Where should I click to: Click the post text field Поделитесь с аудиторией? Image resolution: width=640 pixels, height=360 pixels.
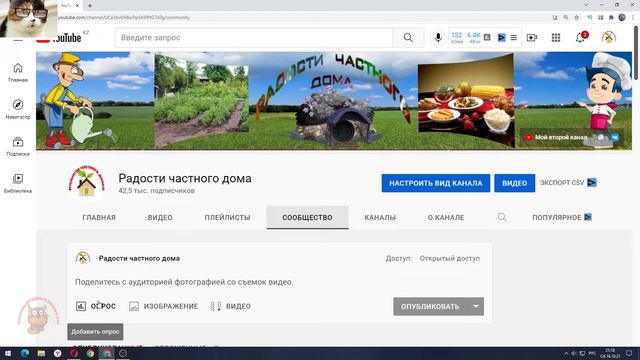pos(184,282)
